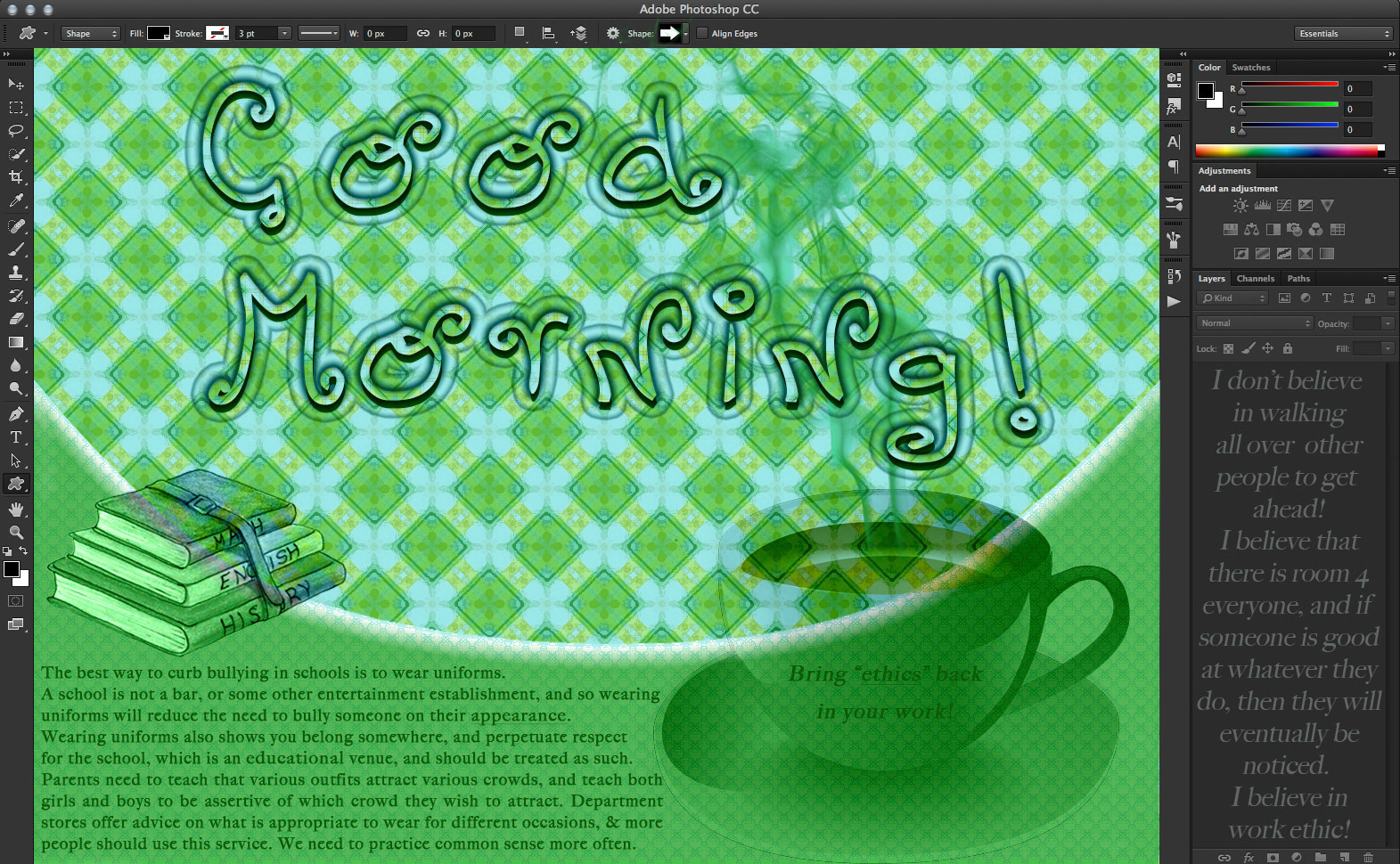Viewport: 1400px width, 864px height.
Task: Toggle Lock all padlock
Action: pyautogui.click(x=1287, y=349)
